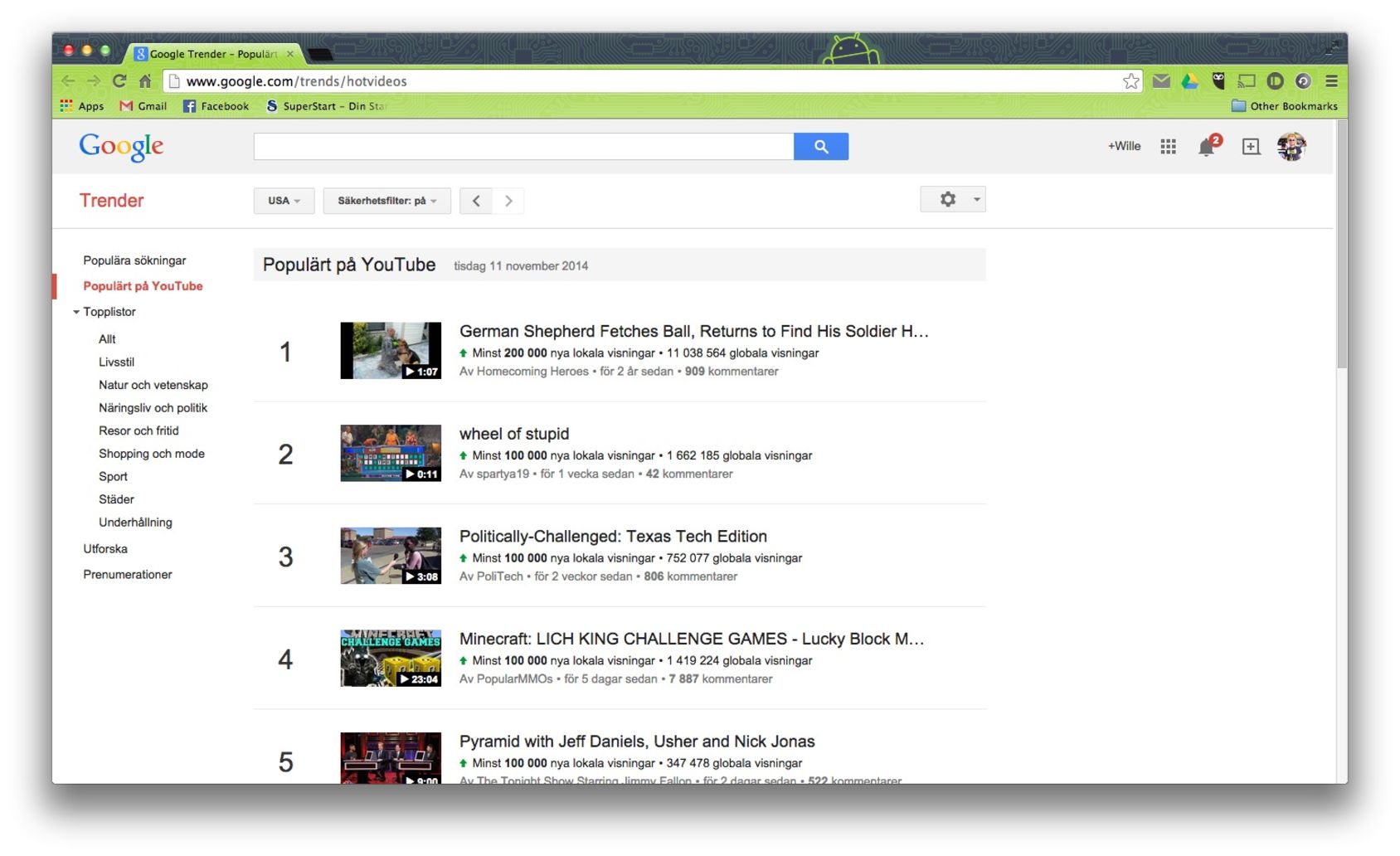Screen dimensions: 1400x856
Task: Click the +Wille profile link
Action: (1124, 146)
